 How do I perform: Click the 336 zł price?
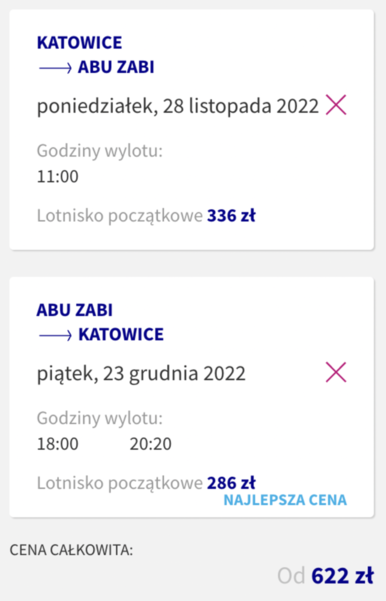click(x=231, y=215)
